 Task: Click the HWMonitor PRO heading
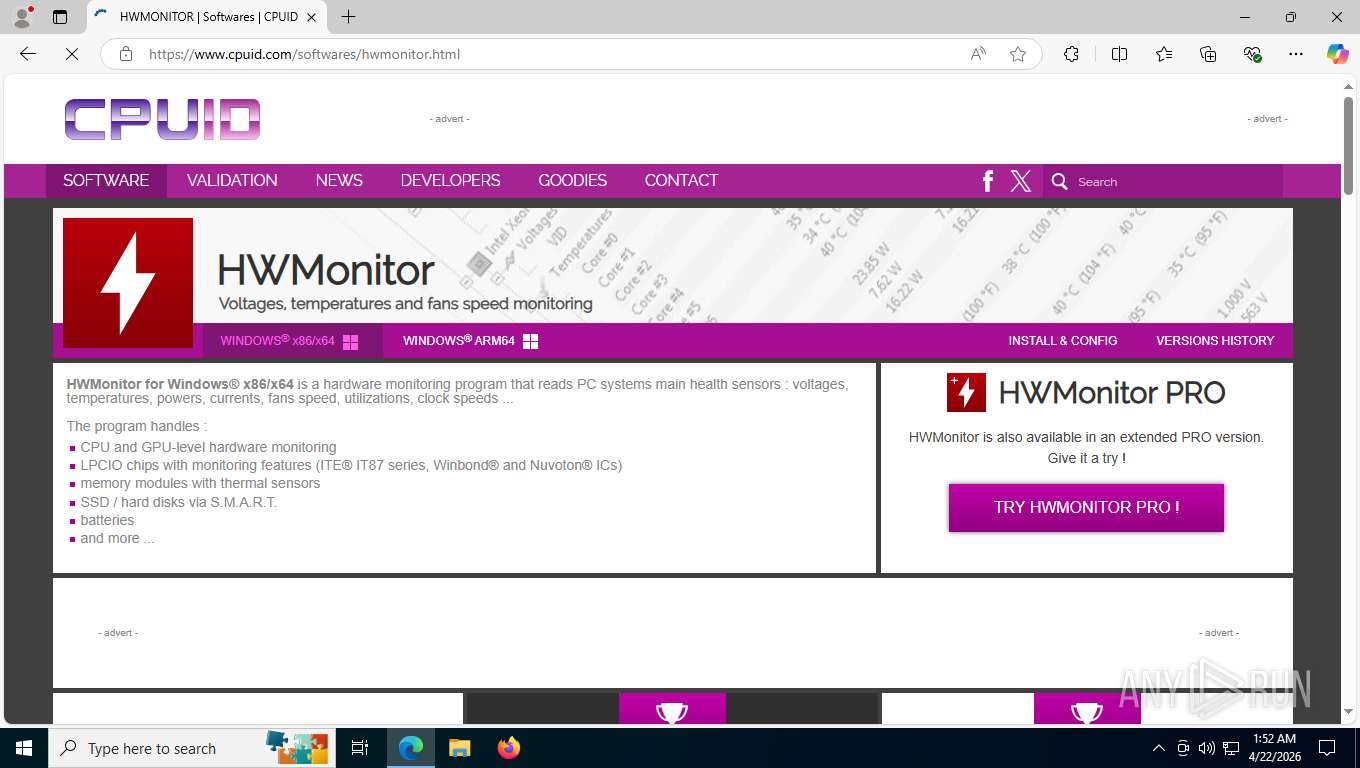1112,393
